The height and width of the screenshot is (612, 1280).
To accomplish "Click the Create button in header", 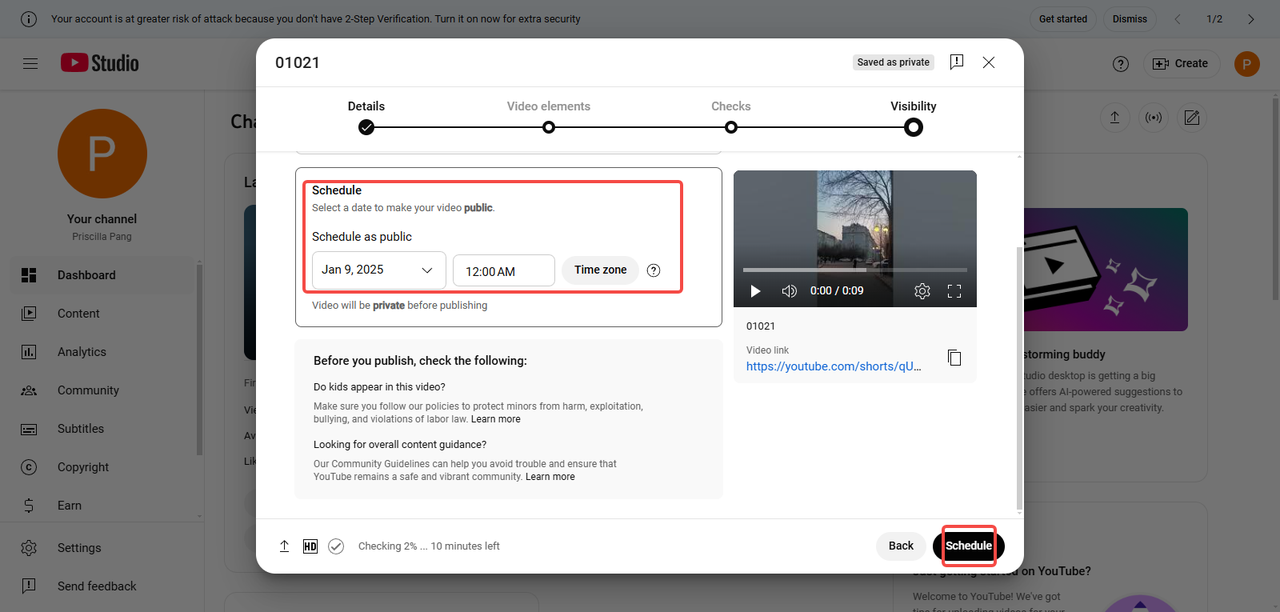I will tap(1181, 63).
